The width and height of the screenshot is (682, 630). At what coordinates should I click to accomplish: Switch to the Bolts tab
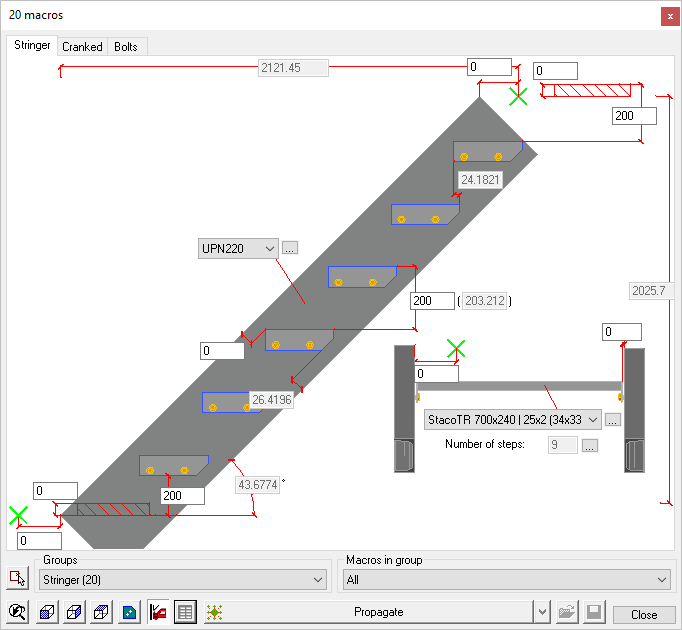pos(126,47)
